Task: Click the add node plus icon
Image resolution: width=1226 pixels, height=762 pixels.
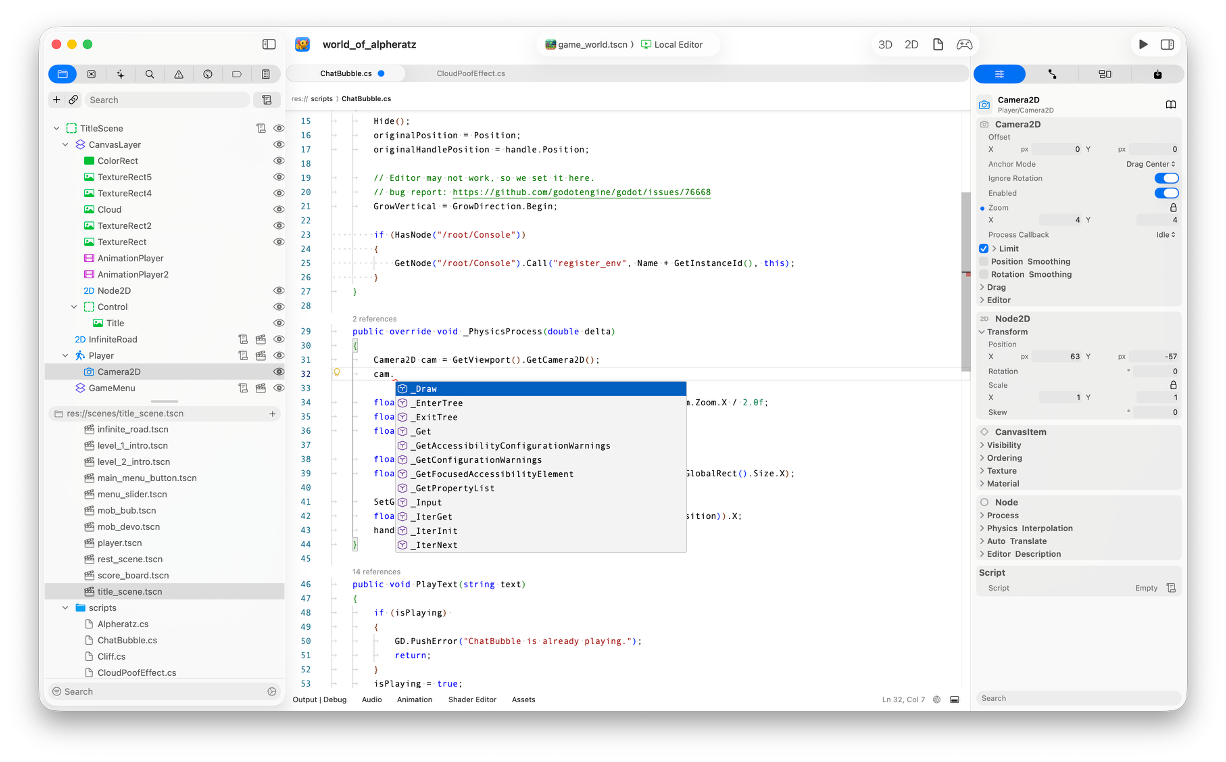Action: (57, 100)
